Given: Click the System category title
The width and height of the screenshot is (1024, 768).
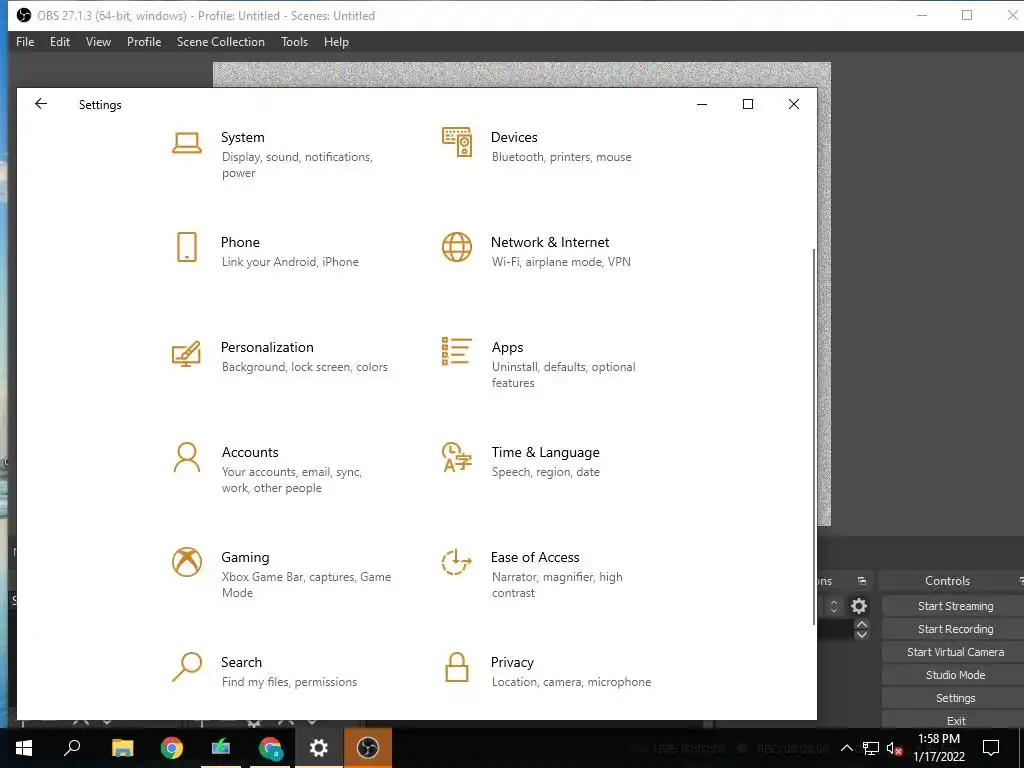Looking at the screenshot, I should point(243,137).
